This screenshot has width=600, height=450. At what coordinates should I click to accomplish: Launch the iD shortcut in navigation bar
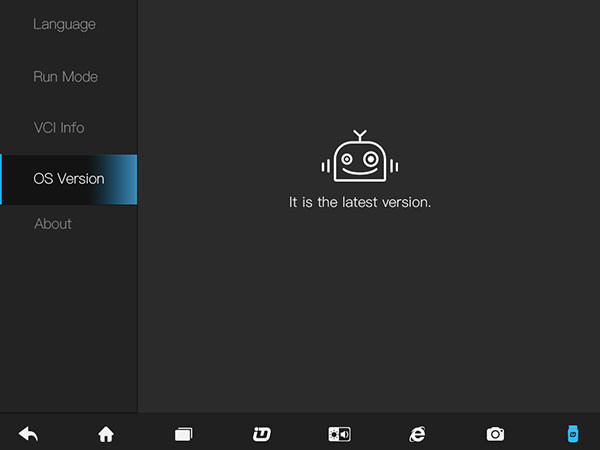[262, 434]
